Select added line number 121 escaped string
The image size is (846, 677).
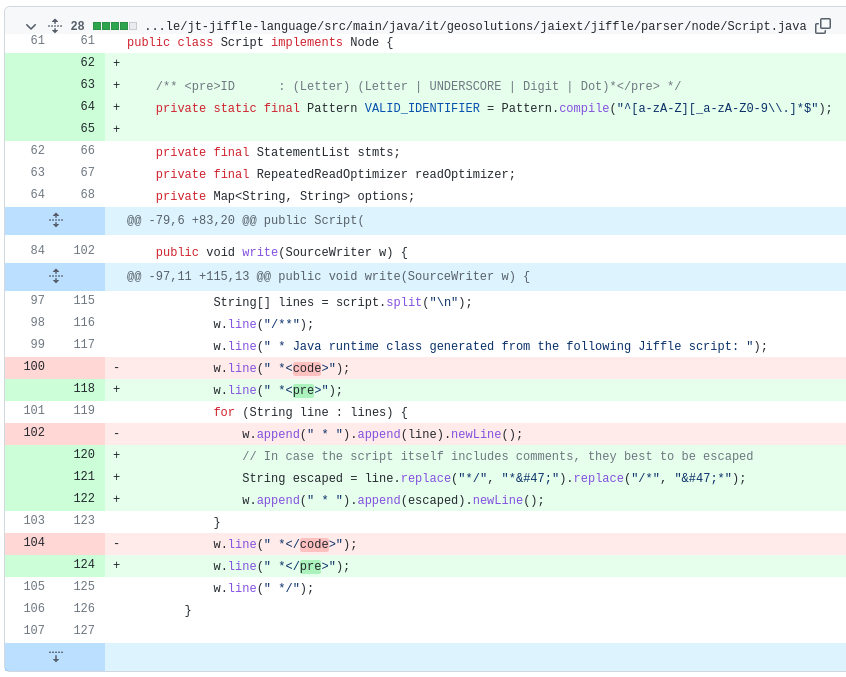click(x=84, y=477)
